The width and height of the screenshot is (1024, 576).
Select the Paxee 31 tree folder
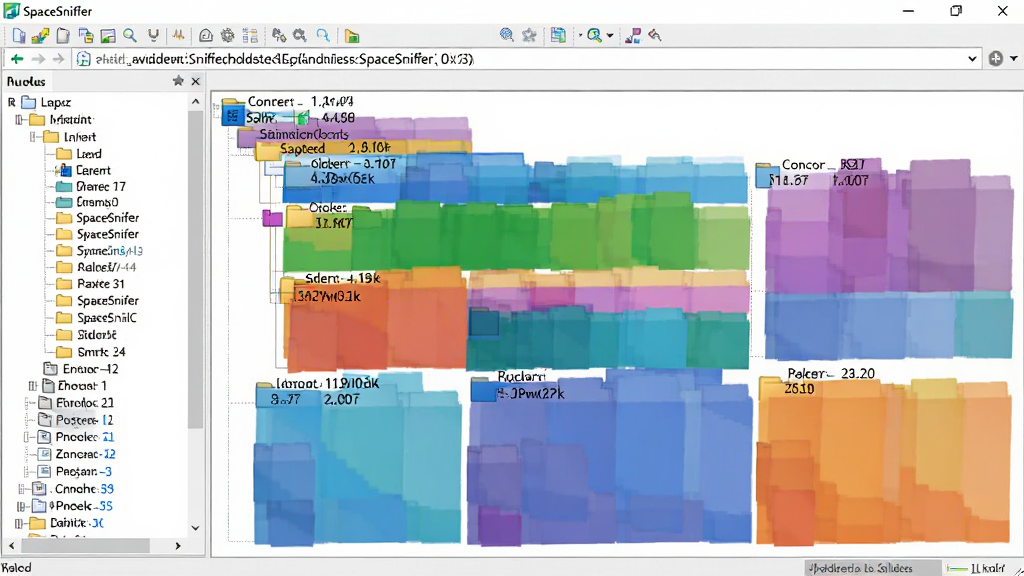click(101, 284)
